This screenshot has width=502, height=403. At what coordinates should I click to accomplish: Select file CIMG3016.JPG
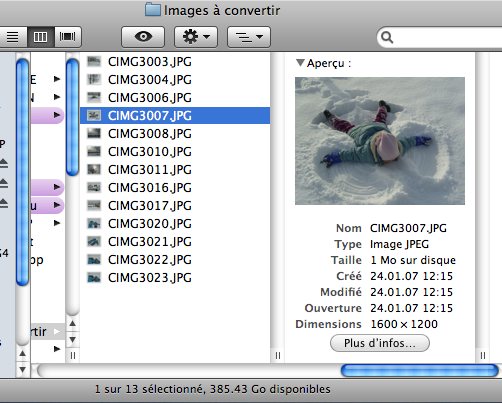(175, 188)
